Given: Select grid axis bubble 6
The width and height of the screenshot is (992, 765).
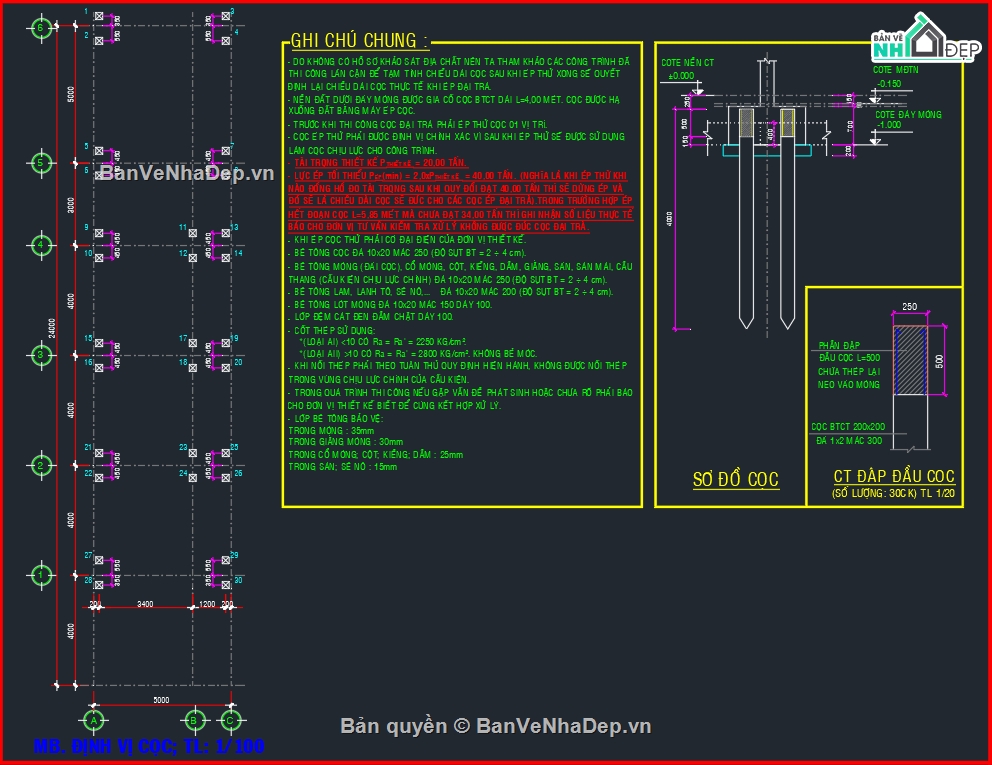Looking at the screenshot, I should (41, 28).
